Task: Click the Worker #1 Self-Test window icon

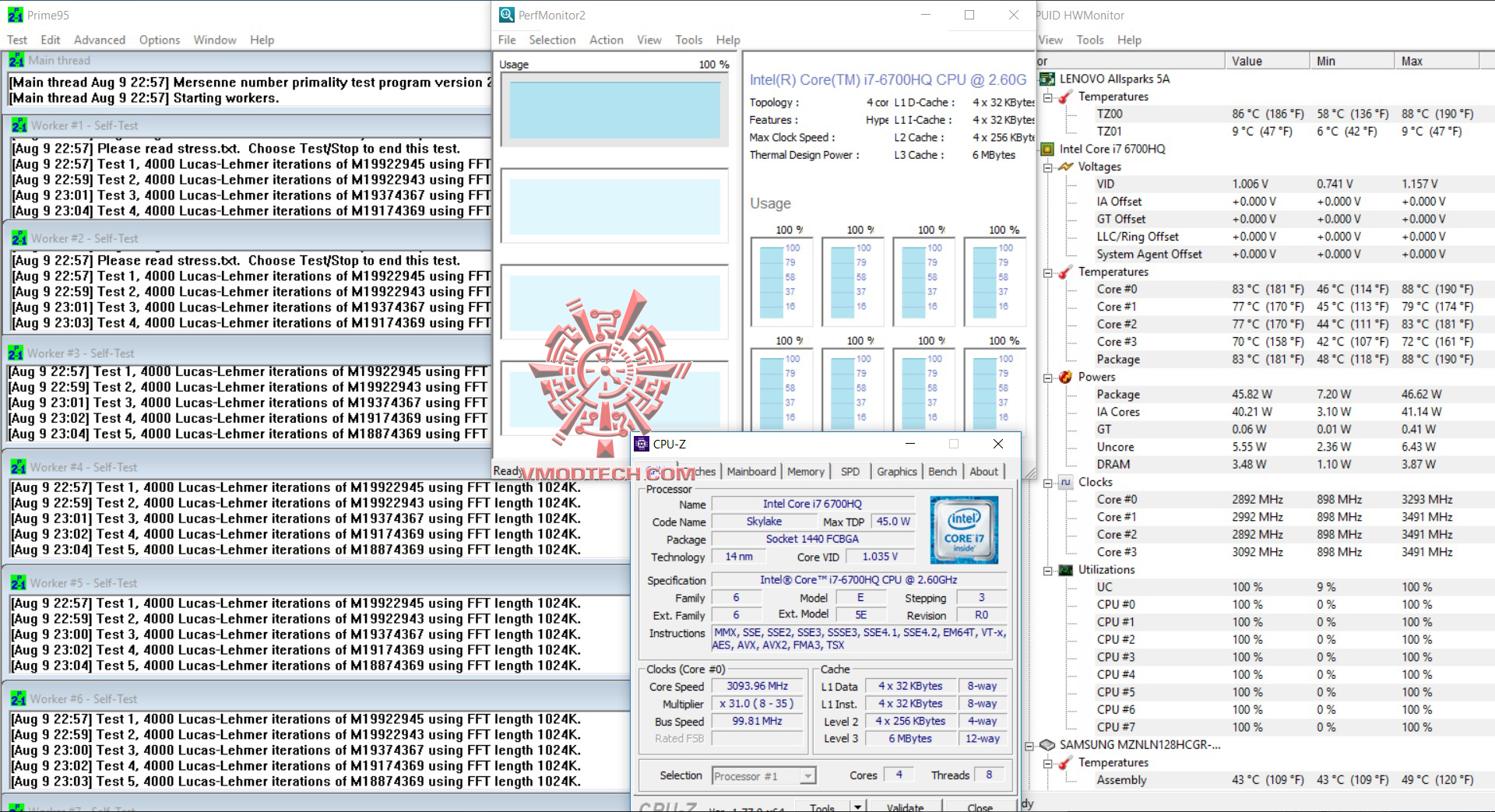Action: [19, 125]
